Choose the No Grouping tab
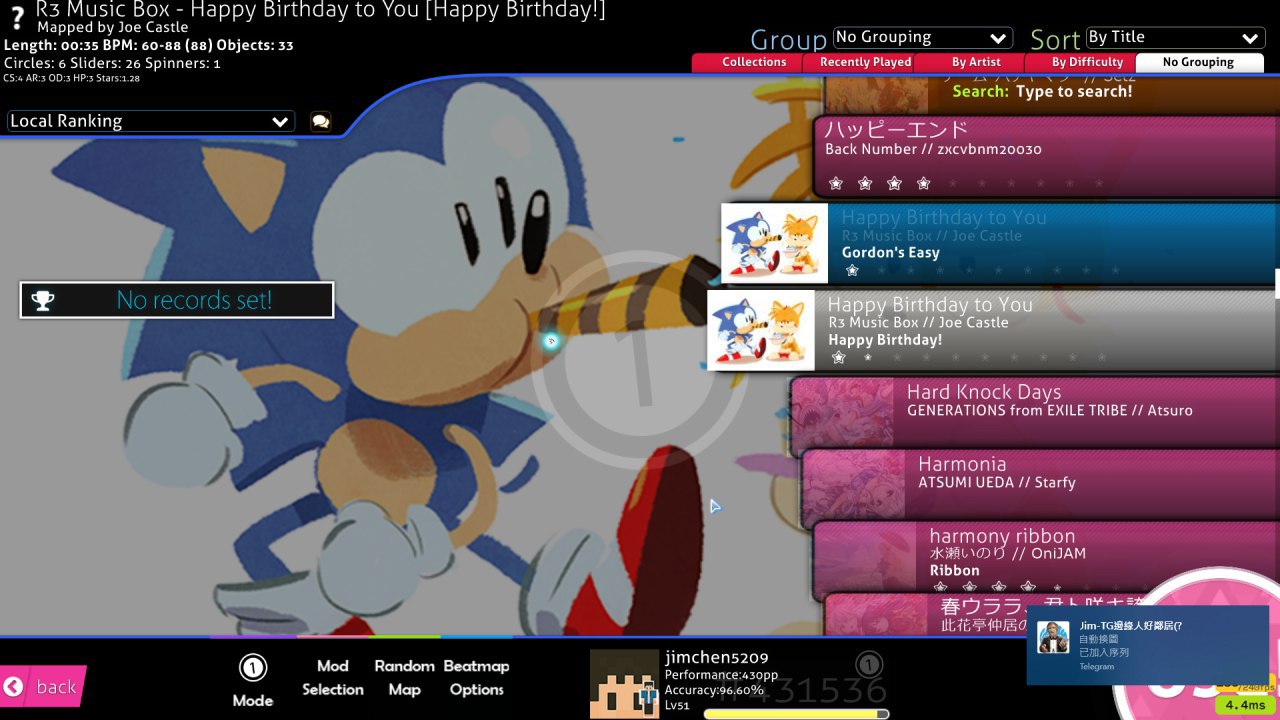 click(1198, 62)
